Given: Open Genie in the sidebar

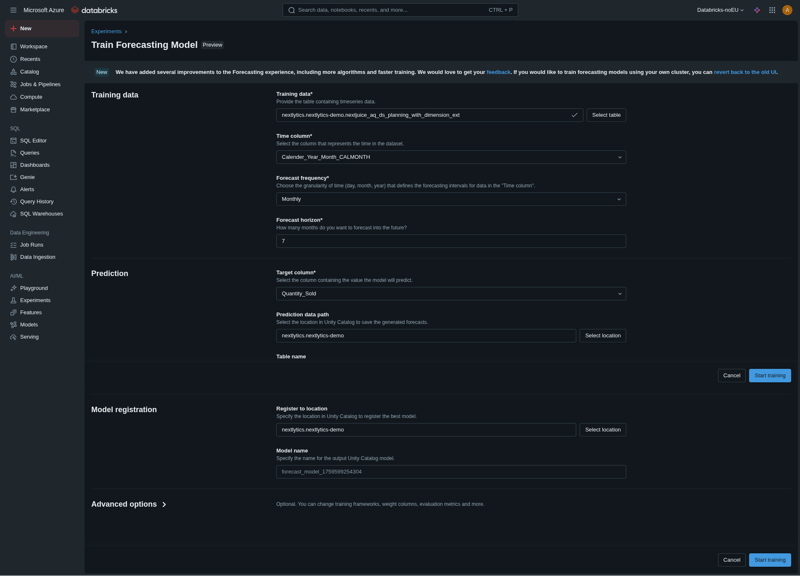Looking at the screenshot, I should [27, 177].
